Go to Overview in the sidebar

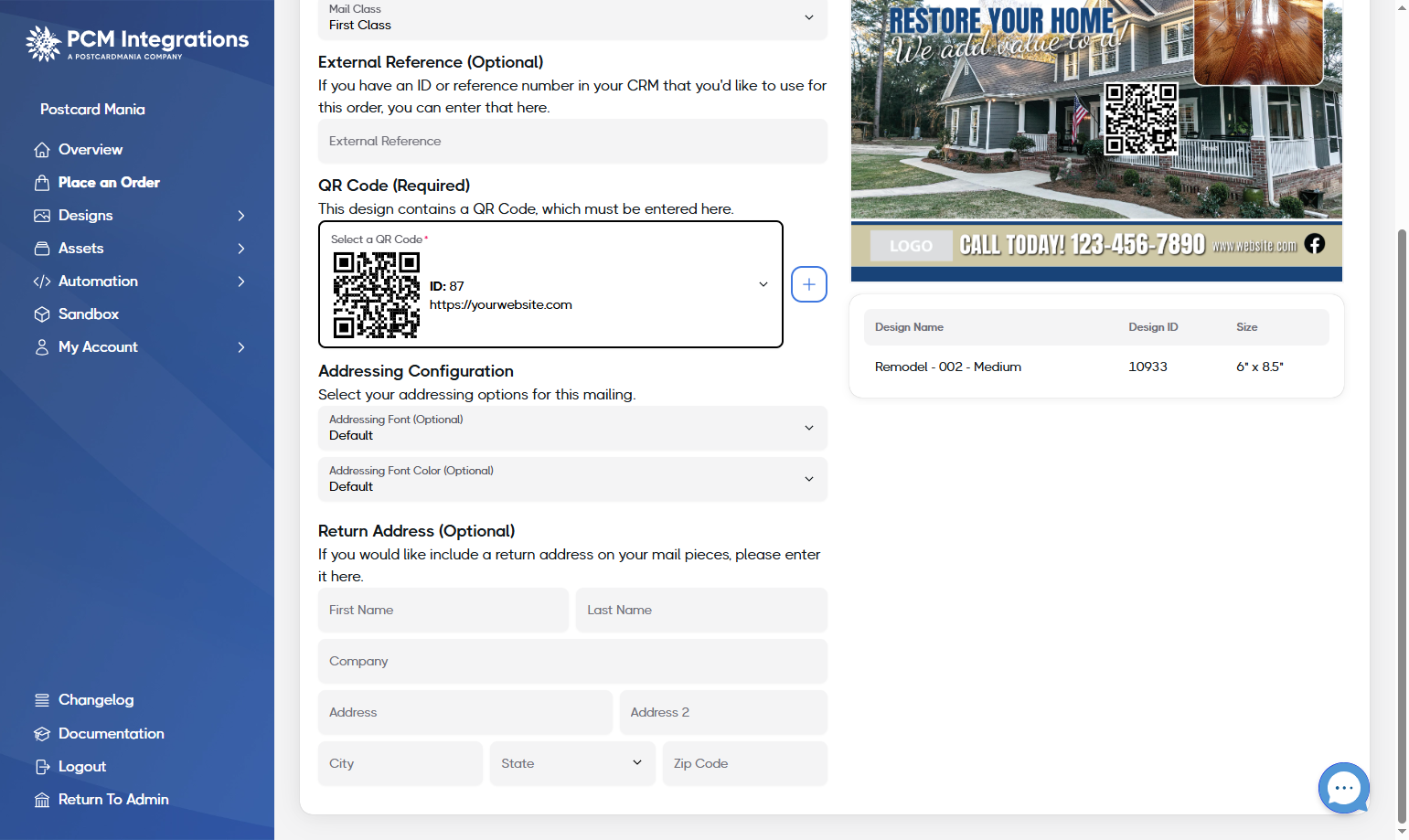coord(91,150)
